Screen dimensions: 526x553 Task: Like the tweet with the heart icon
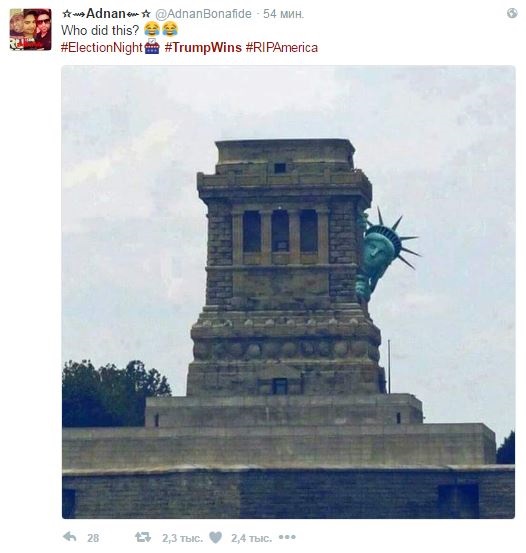(x=216, y=537)
